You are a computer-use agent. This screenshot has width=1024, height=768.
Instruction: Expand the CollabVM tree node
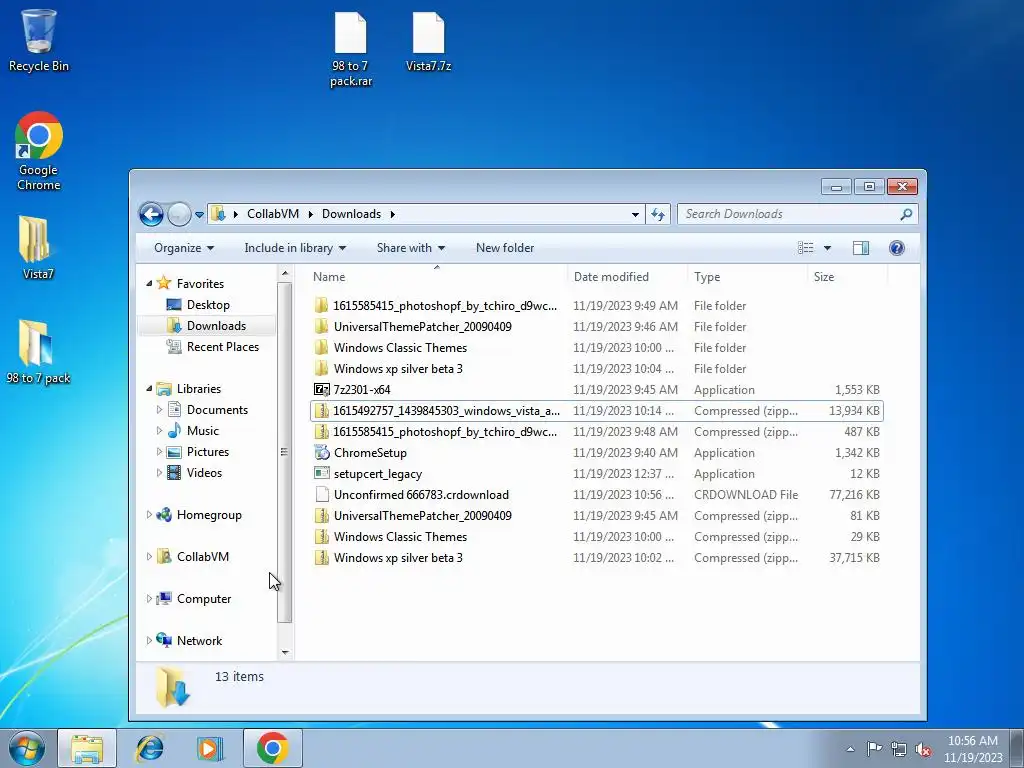[149, 557]
